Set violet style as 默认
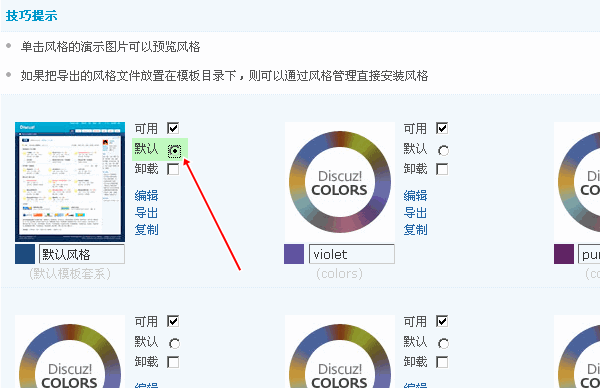 (443, 151)
